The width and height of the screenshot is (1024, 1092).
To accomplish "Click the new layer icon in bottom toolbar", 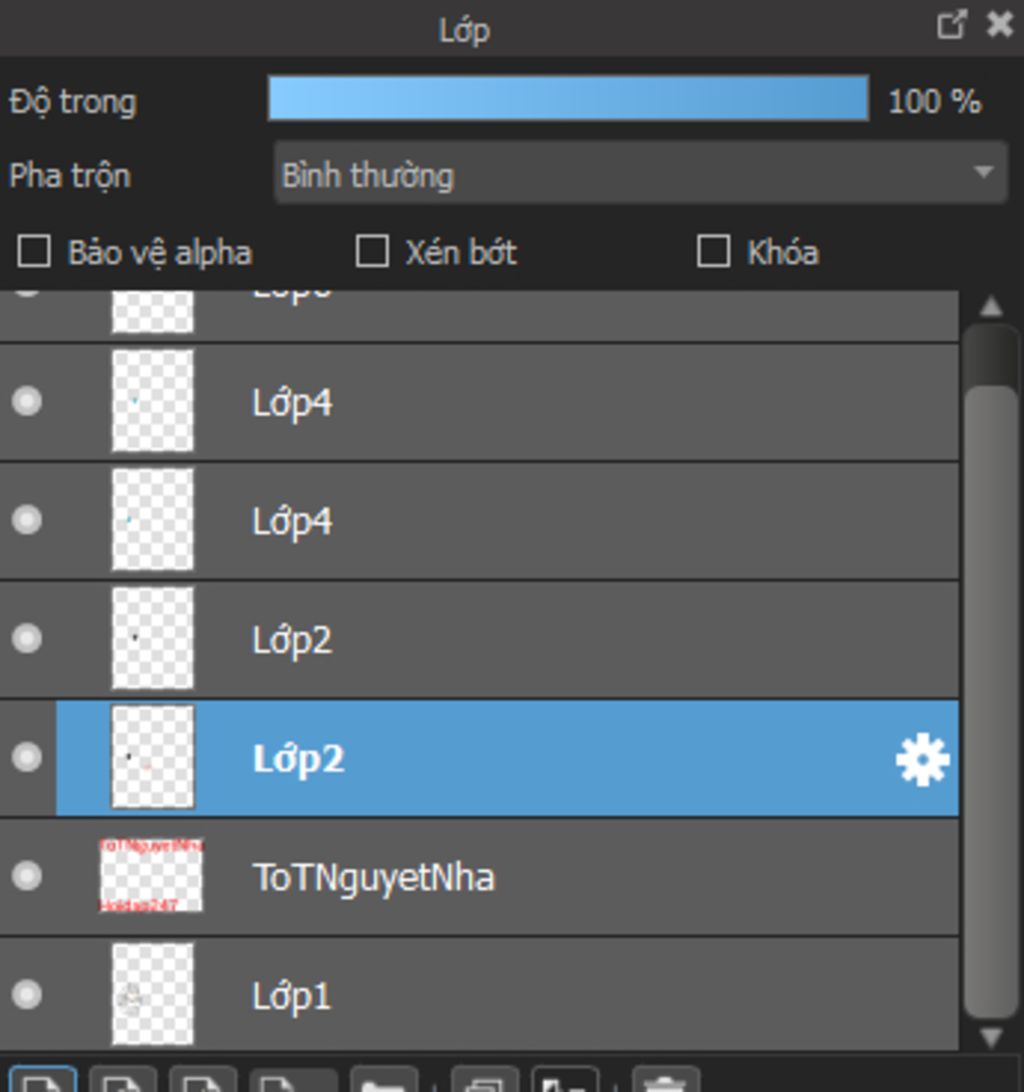I will coord(42,1078).
